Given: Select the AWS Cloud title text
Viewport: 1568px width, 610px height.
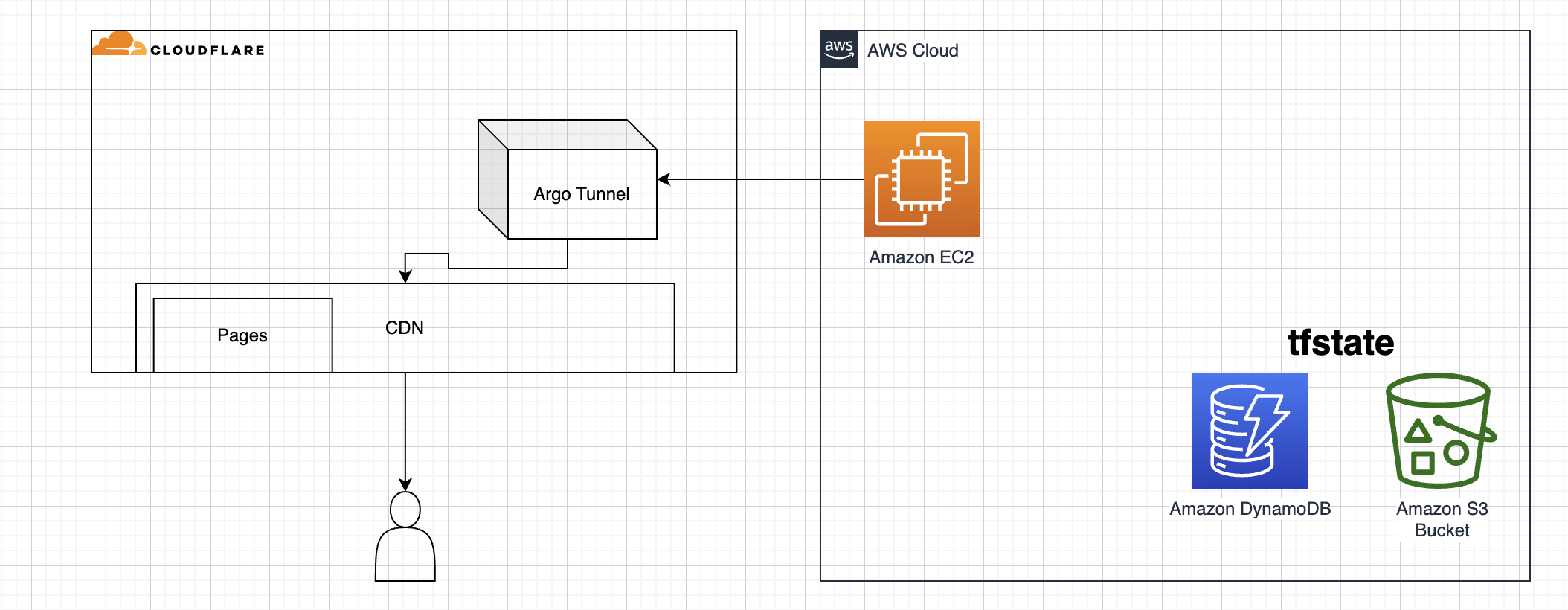Looking at the screenshot, I should click(913, 51).
